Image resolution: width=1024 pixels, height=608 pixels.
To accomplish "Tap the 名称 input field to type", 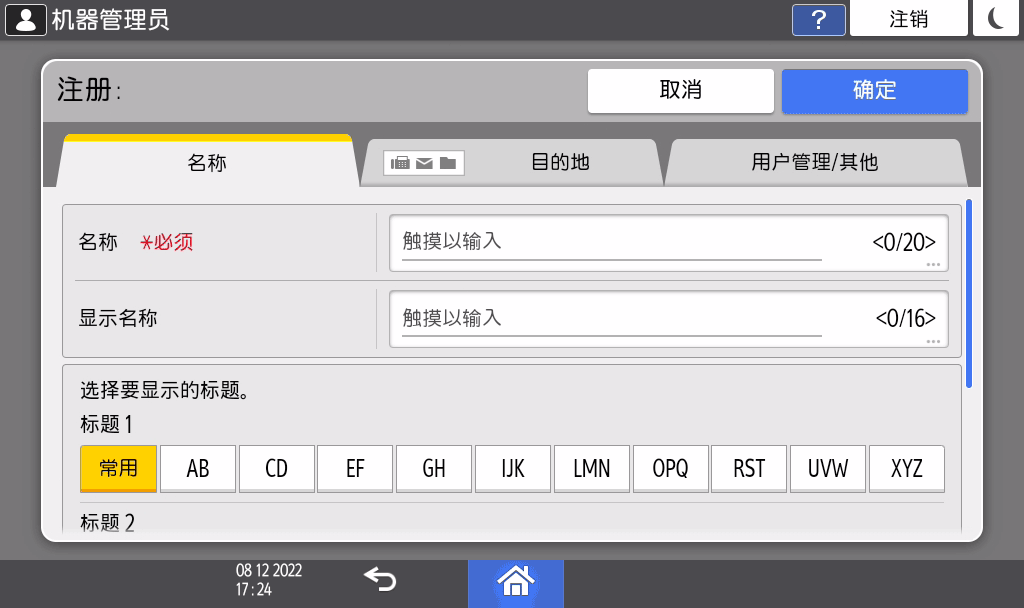I will coord(610,242).
